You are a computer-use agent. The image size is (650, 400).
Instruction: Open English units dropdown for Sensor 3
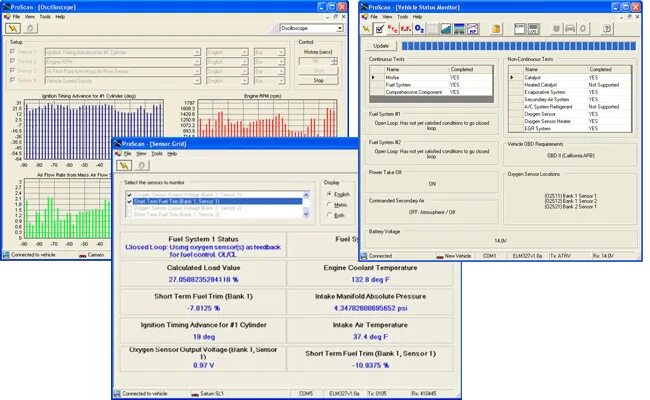pos(245,71)
